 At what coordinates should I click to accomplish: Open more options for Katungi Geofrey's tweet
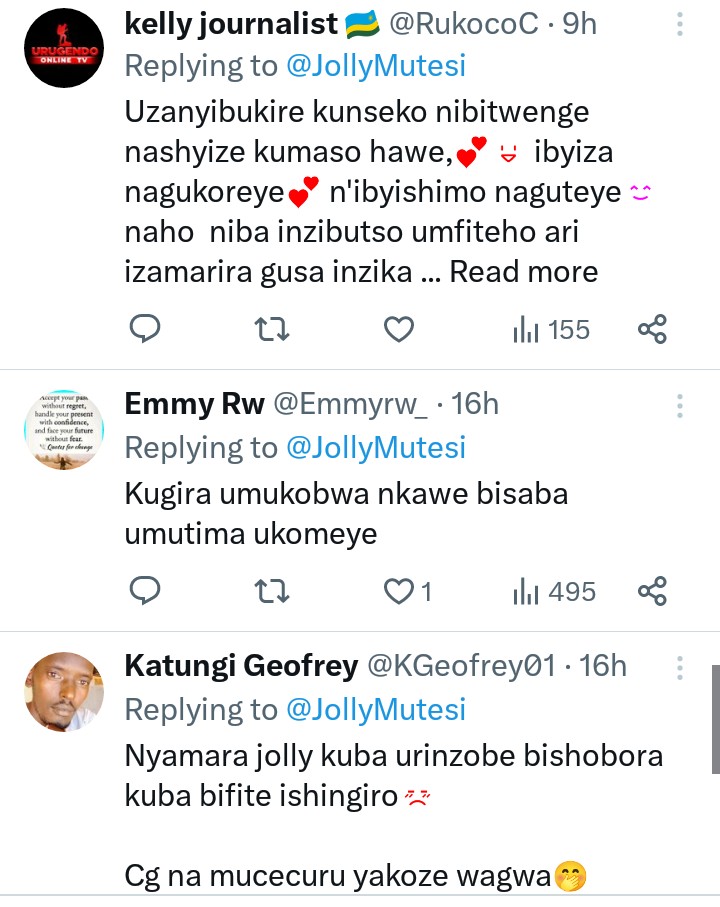coord(680,667)
